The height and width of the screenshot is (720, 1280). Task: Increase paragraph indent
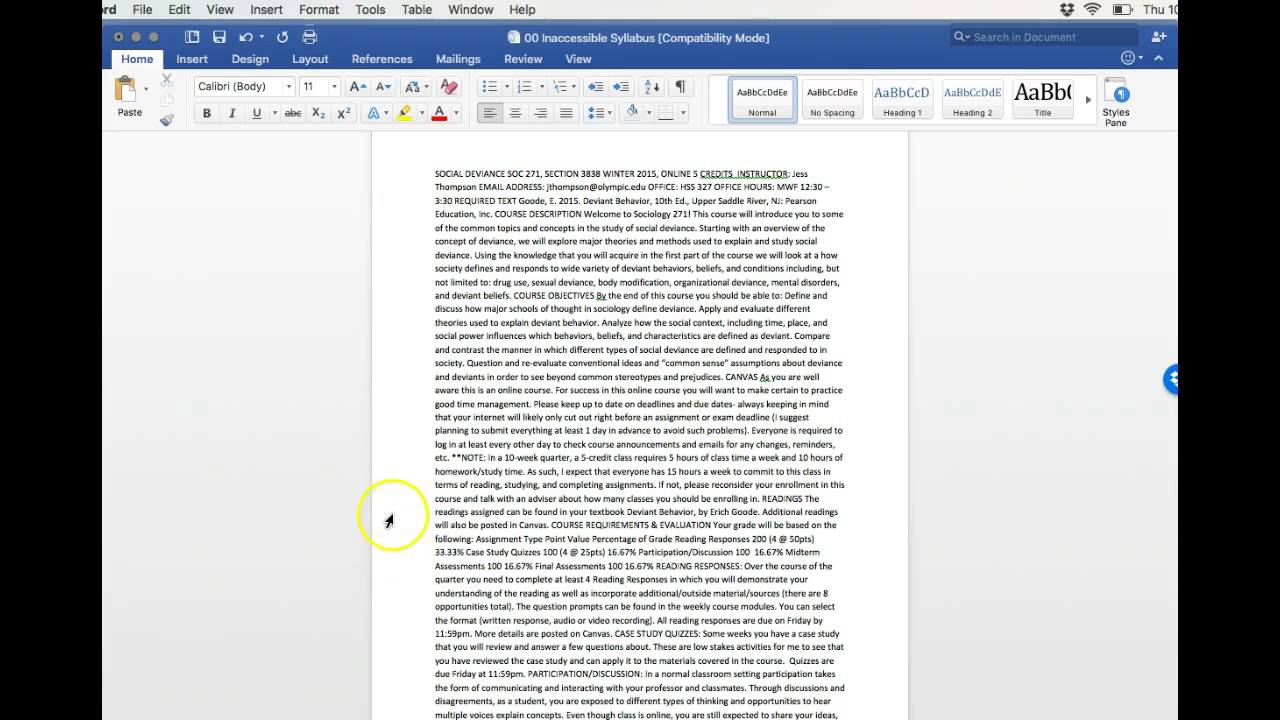tap(621, 87)
